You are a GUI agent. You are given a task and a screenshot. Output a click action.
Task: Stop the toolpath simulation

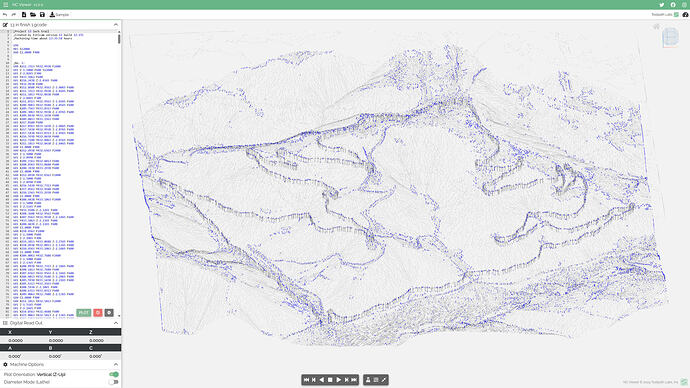point(330,380)
